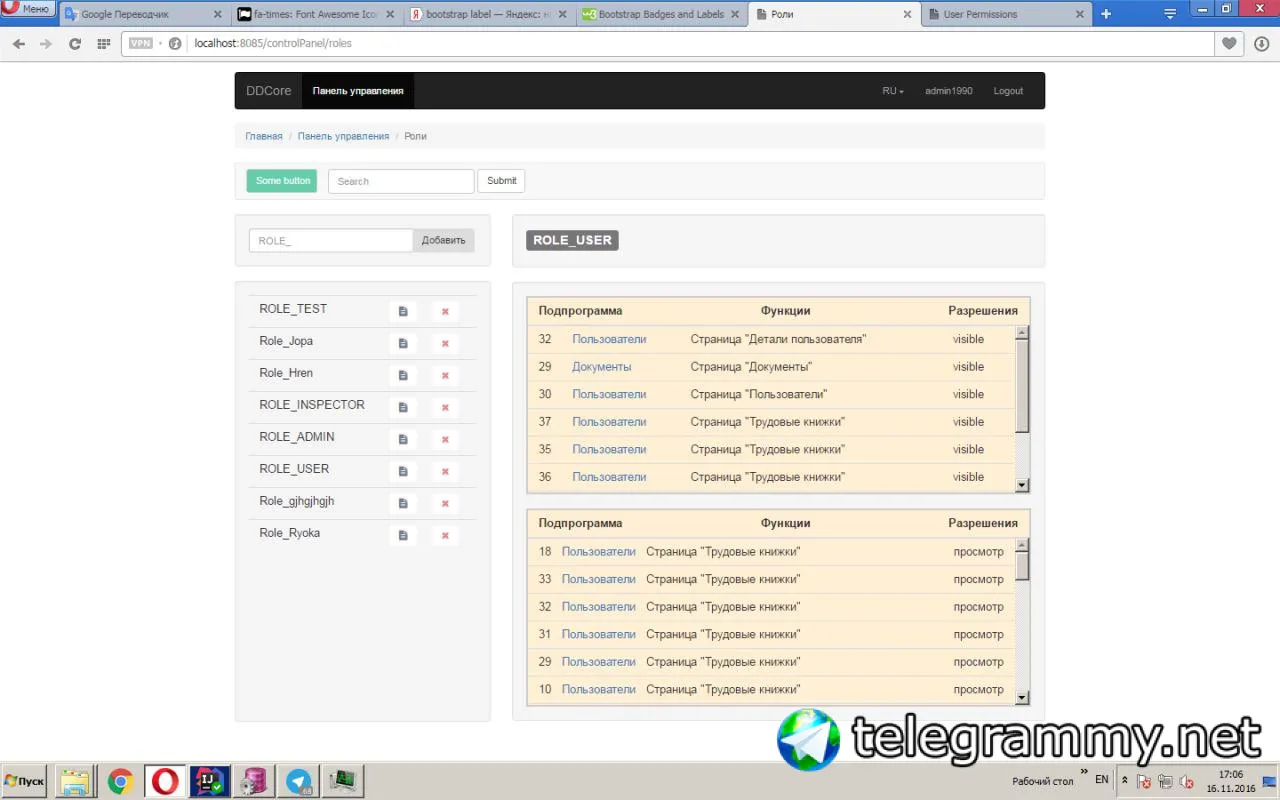1280x800 pixels.
Task: Click the address bar URL
Action: (273, 44)
